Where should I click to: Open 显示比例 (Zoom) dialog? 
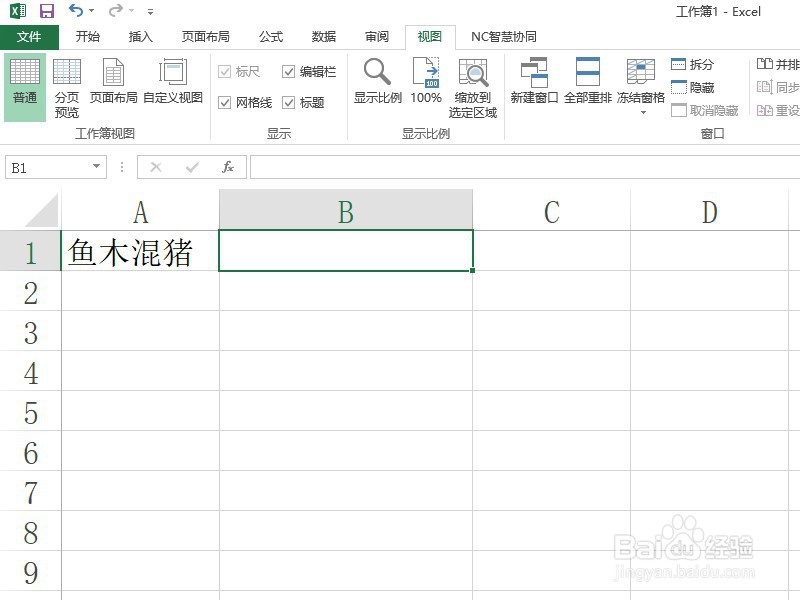click(x=377, y=85)
